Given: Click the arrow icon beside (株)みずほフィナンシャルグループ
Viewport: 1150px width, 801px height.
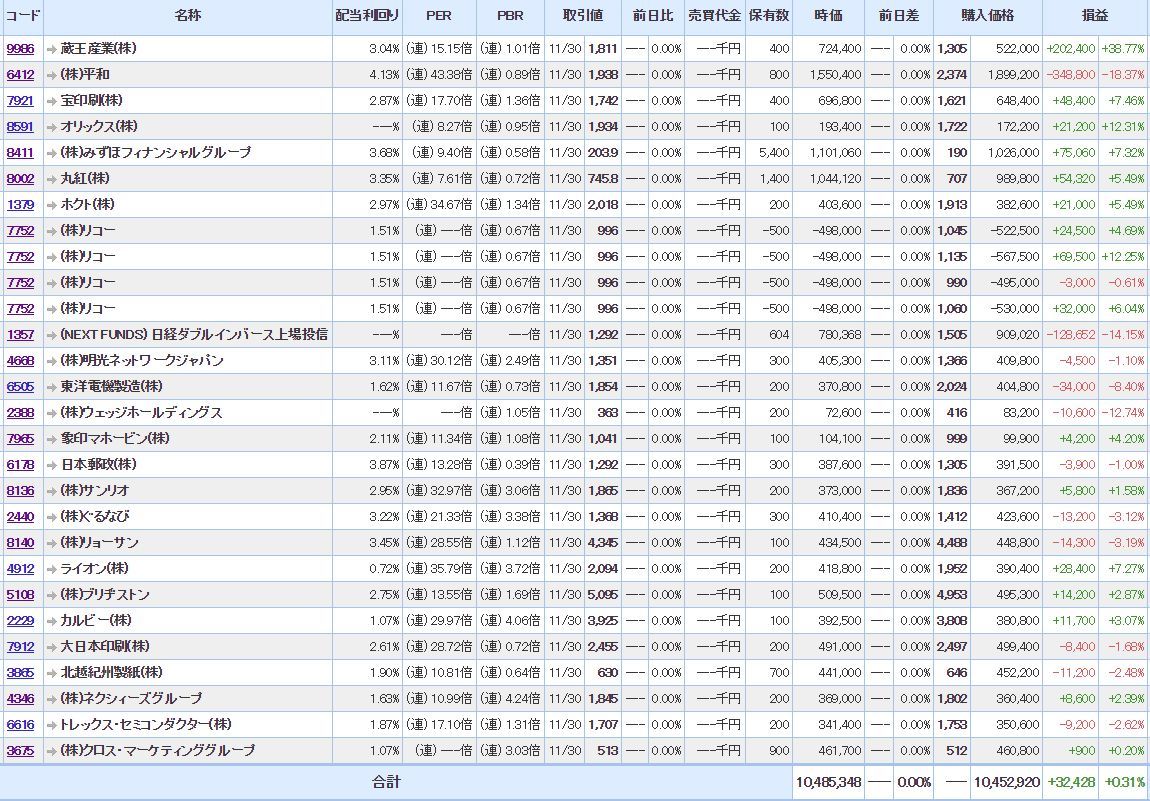Looking at the screenshot, I should (x=52, y=153).
